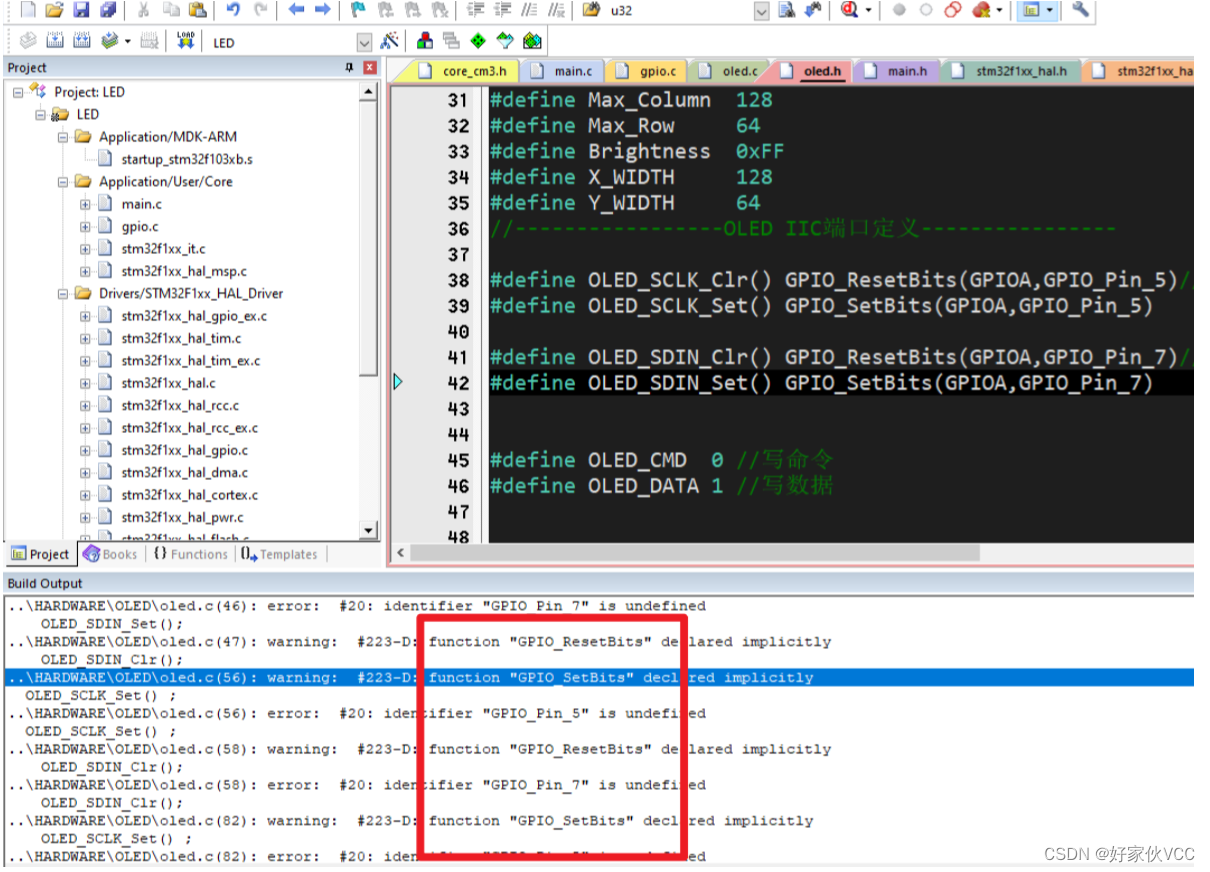Click the Paste clipboard icon

point(198,10)
